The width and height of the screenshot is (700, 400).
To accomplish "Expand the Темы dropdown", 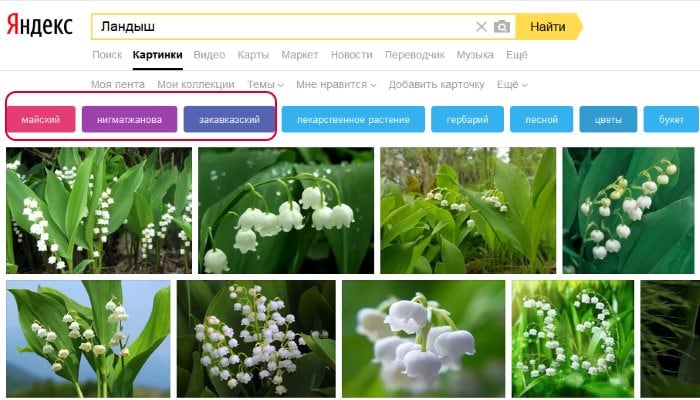I will tap(266, 84).
